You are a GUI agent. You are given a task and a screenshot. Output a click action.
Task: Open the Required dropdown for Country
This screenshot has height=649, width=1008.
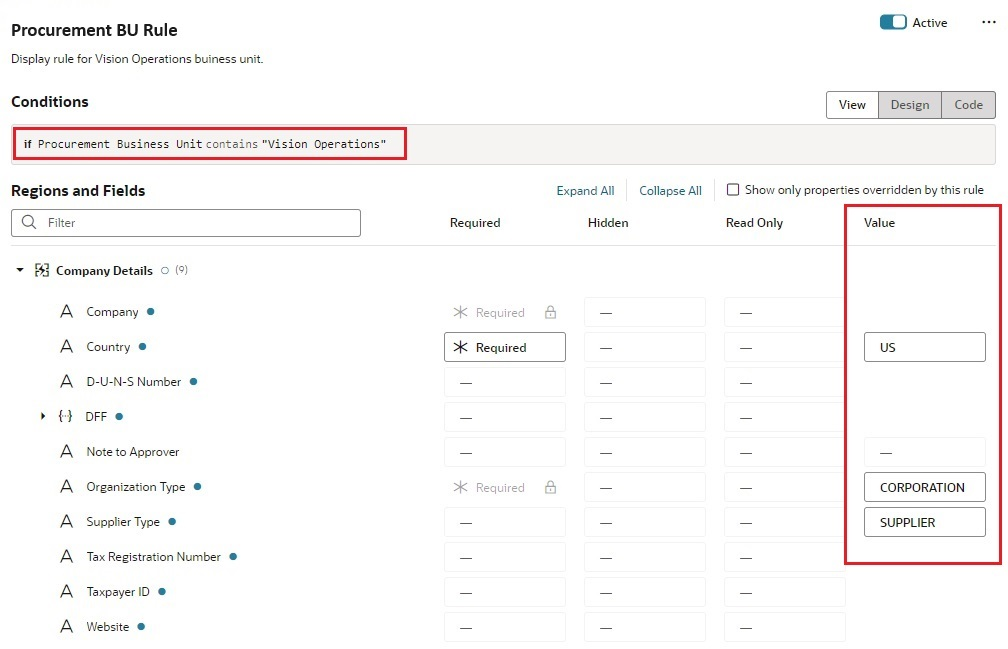pos(505,347)
